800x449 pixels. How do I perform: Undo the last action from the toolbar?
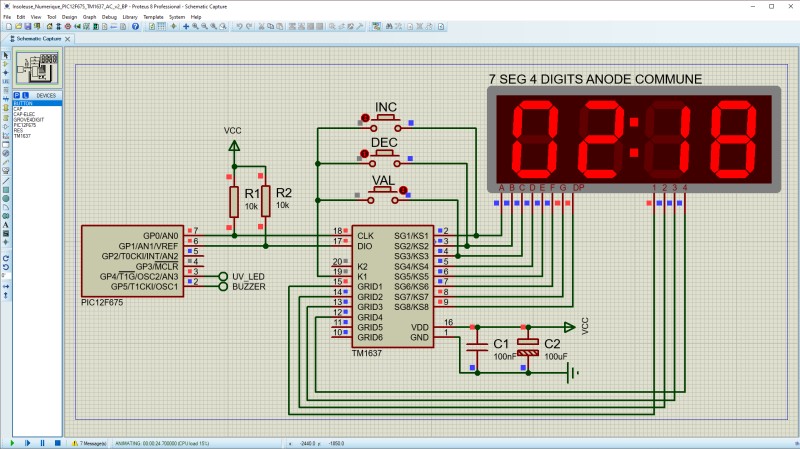pyautogui.click(x=239, y=27)
